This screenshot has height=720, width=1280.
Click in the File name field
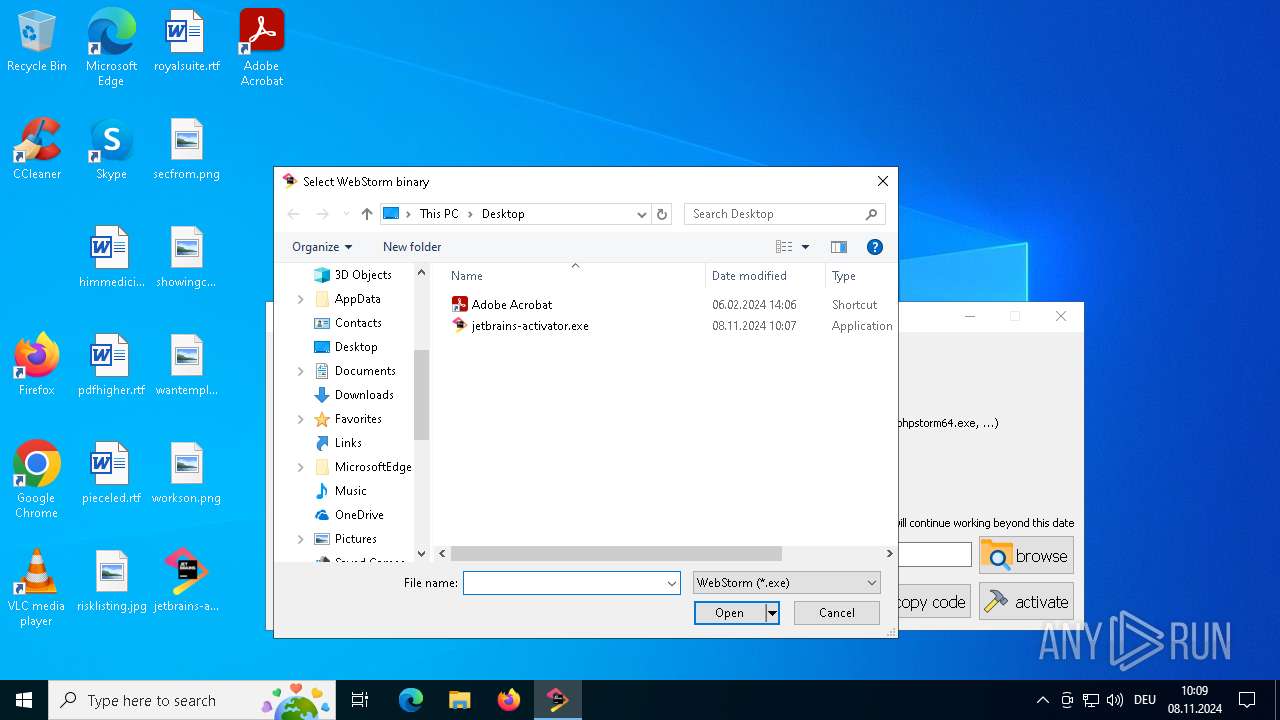pos(564,583)
